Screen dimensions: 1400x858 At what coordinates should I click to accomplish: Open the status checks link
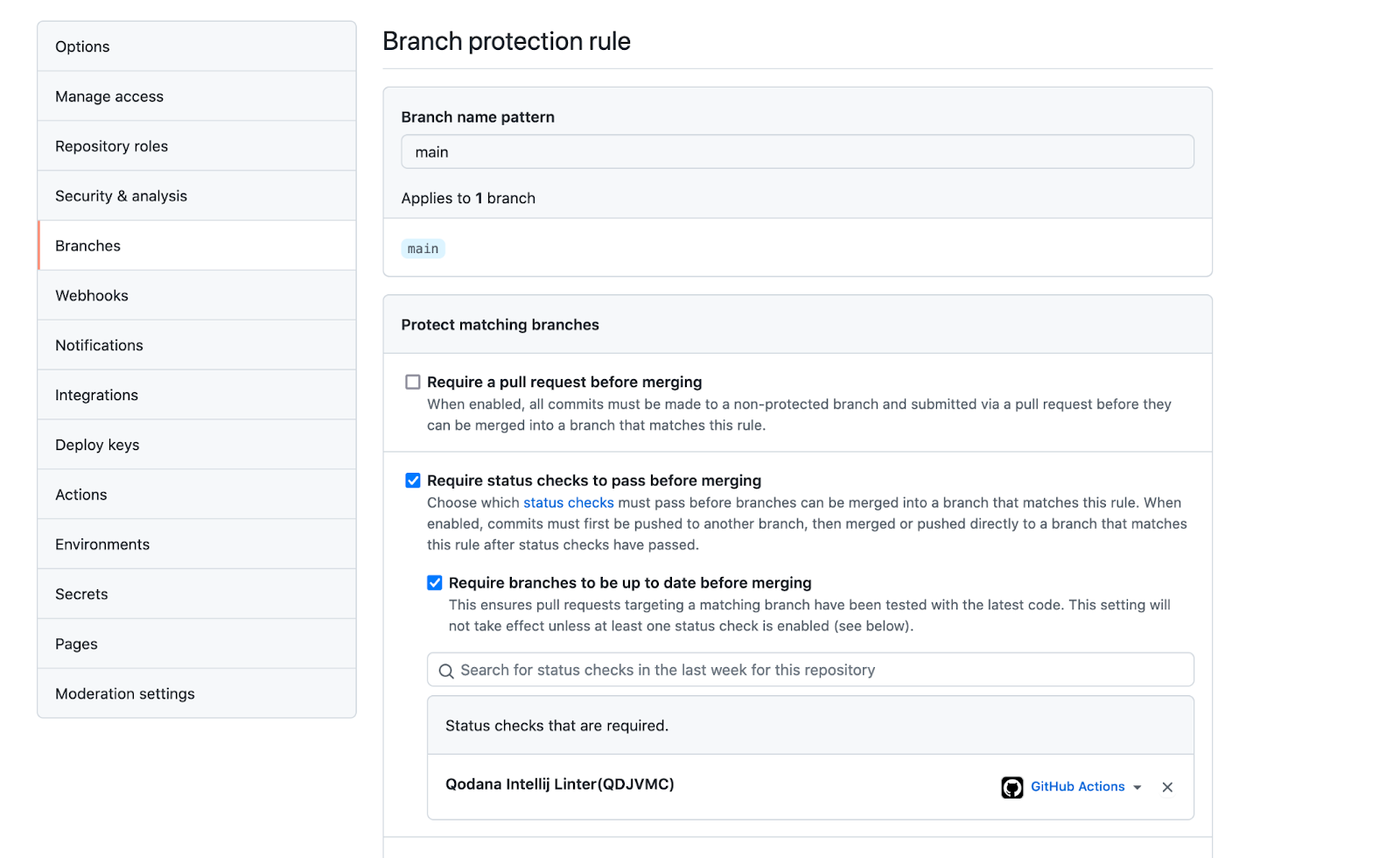(569, 503)
